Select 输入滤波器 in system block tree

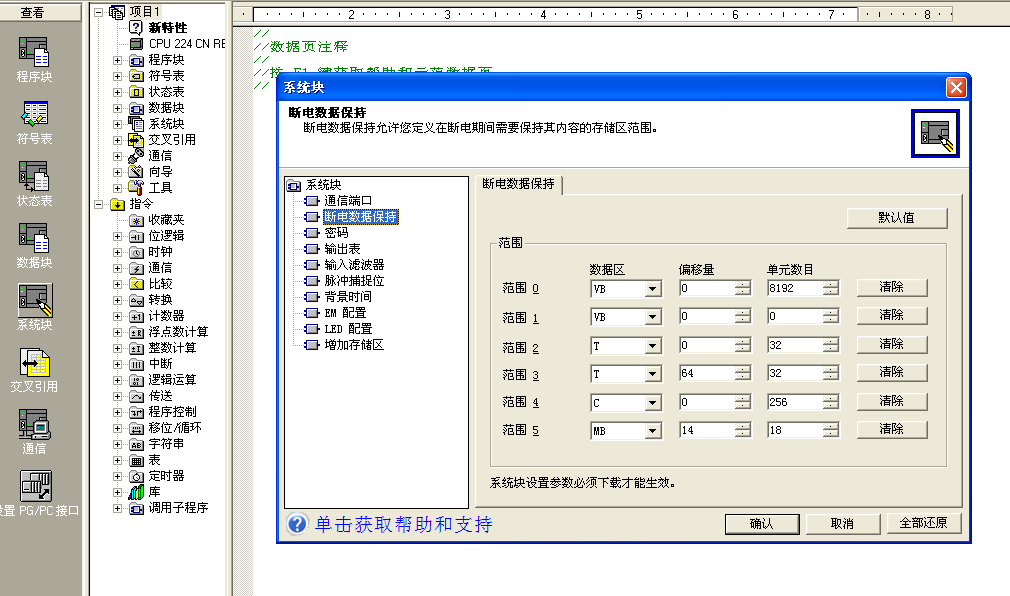tap(354, 264)
